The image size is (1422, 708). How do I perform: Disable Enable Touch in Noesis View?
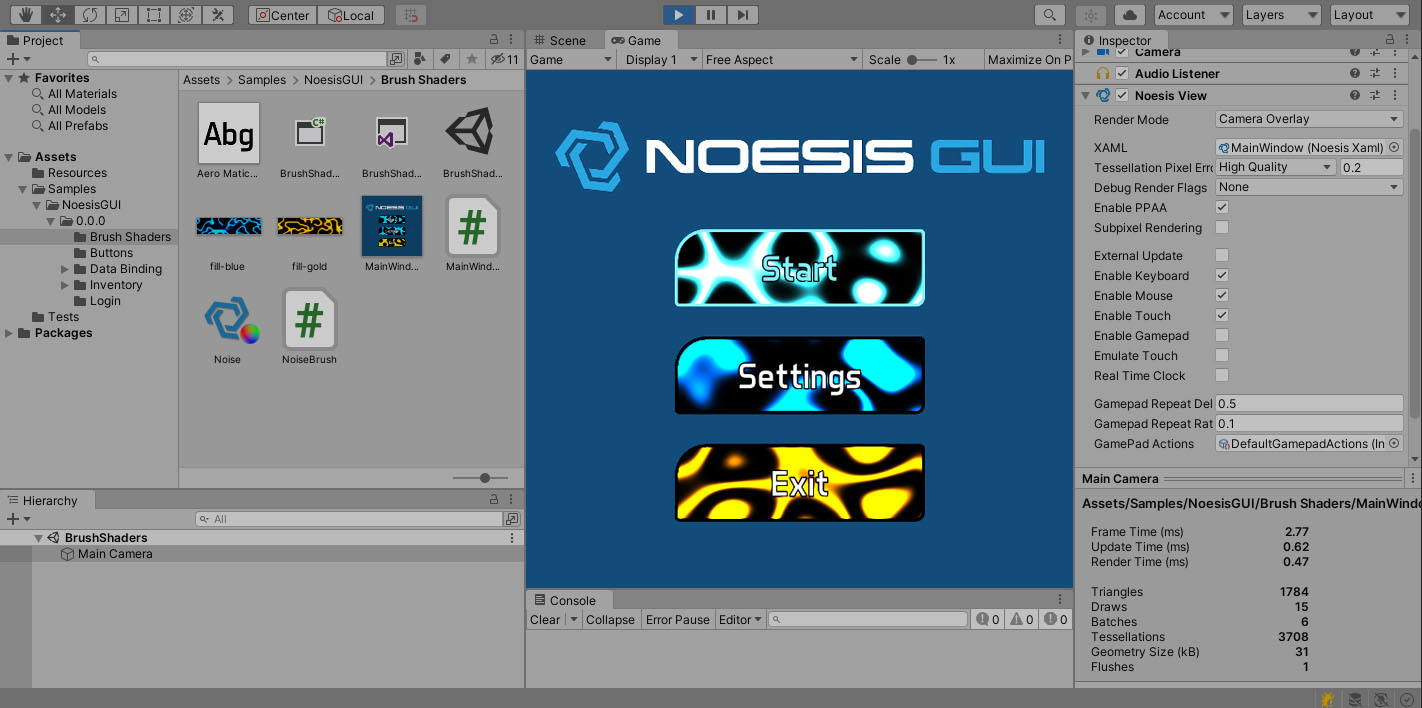[1221, 315]
